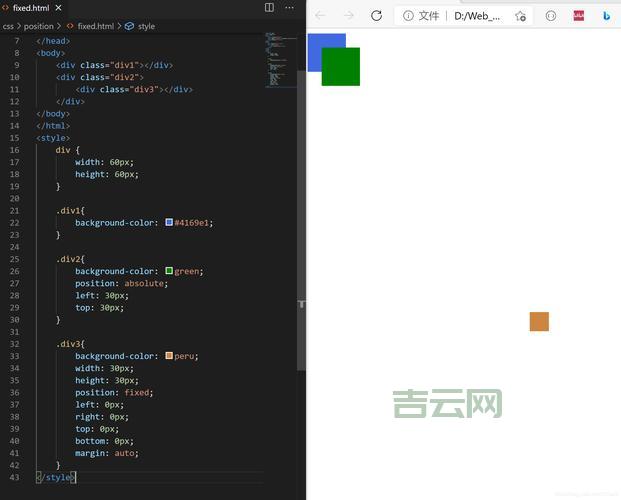Click the '.div3{' selector text
The width and height of the screenshot is (621, 500).
pos(70,344)
